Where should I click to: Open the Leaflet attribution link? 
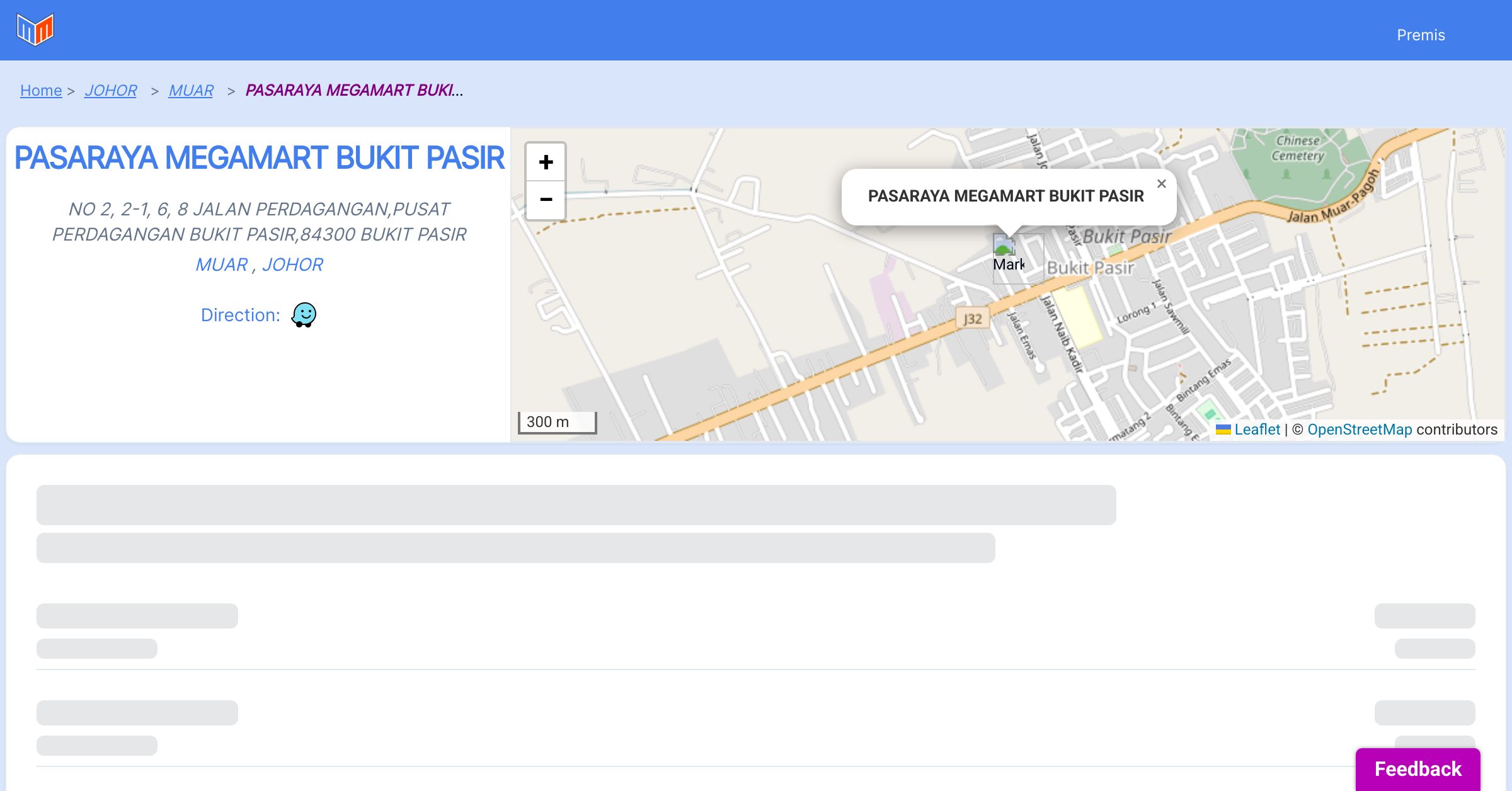tap(1257, 430)
